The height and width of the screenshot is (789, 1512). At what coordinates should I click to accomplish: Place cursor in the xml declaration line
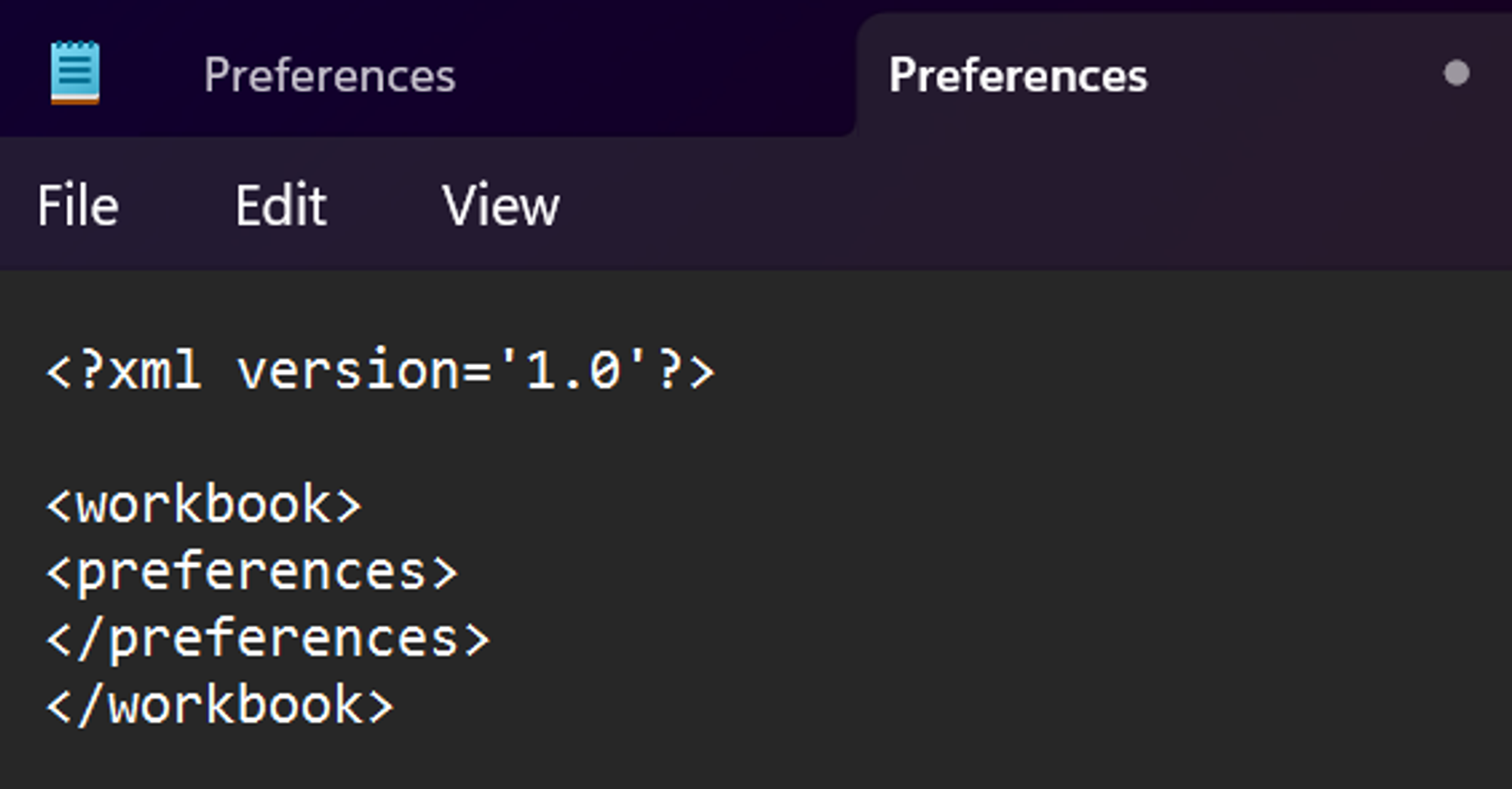[x=380, y=370]
